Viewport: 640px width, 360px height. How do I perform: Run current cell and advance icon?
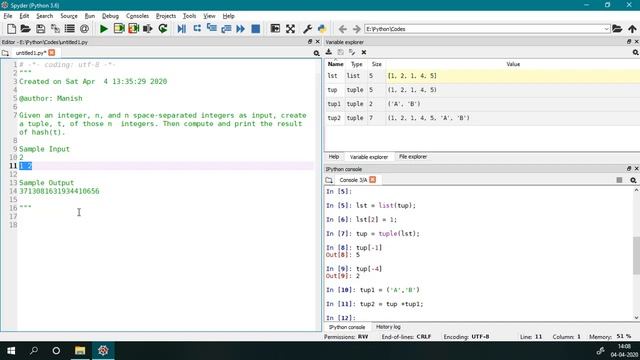click(x=133, y=29)
